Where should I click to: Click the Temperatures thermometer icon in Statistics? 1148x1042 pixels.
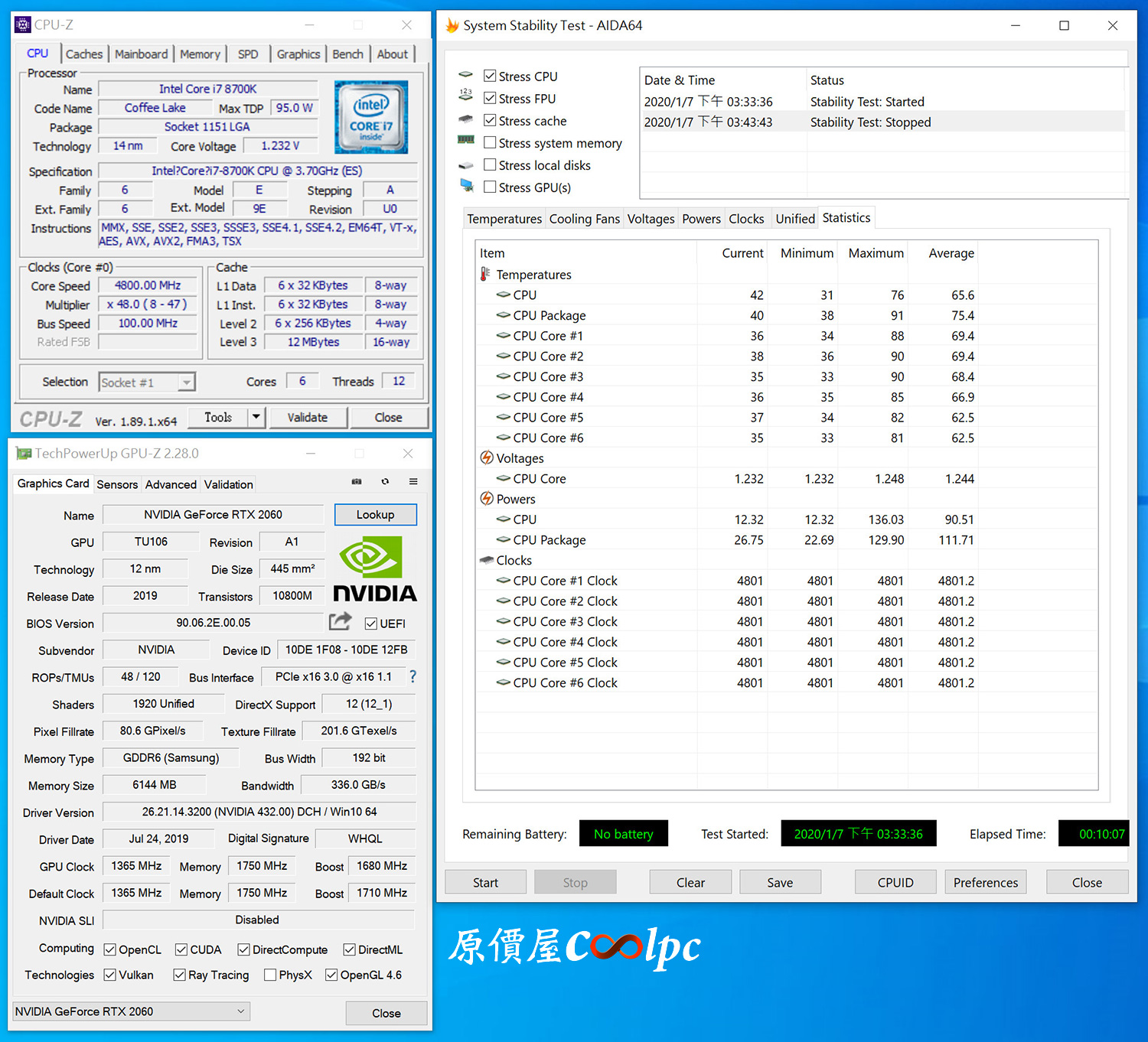click(485, 274)
